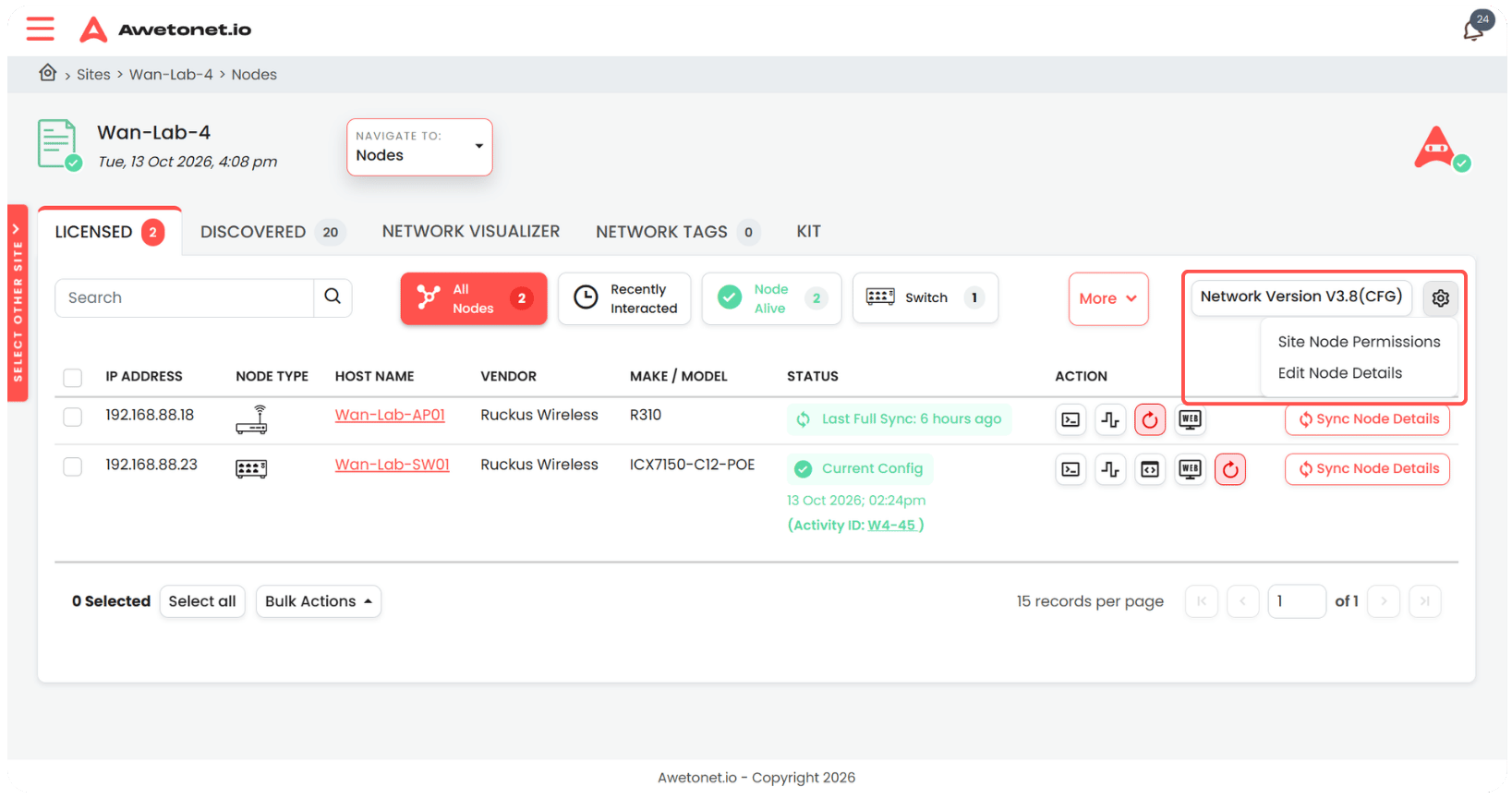Open activity pulse icon for Wan-Lab-SW01
The width and height of the screenshot is (1512, 799).
(x=1110, y=469)
